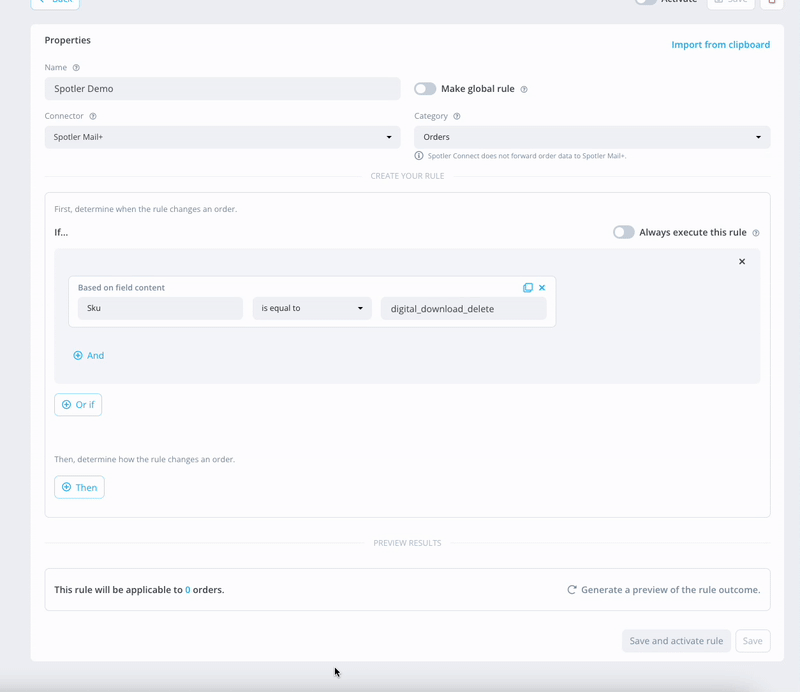Edit the Name field containing Spotler Demo
The image size is (800, 692).
pos(222,88)
